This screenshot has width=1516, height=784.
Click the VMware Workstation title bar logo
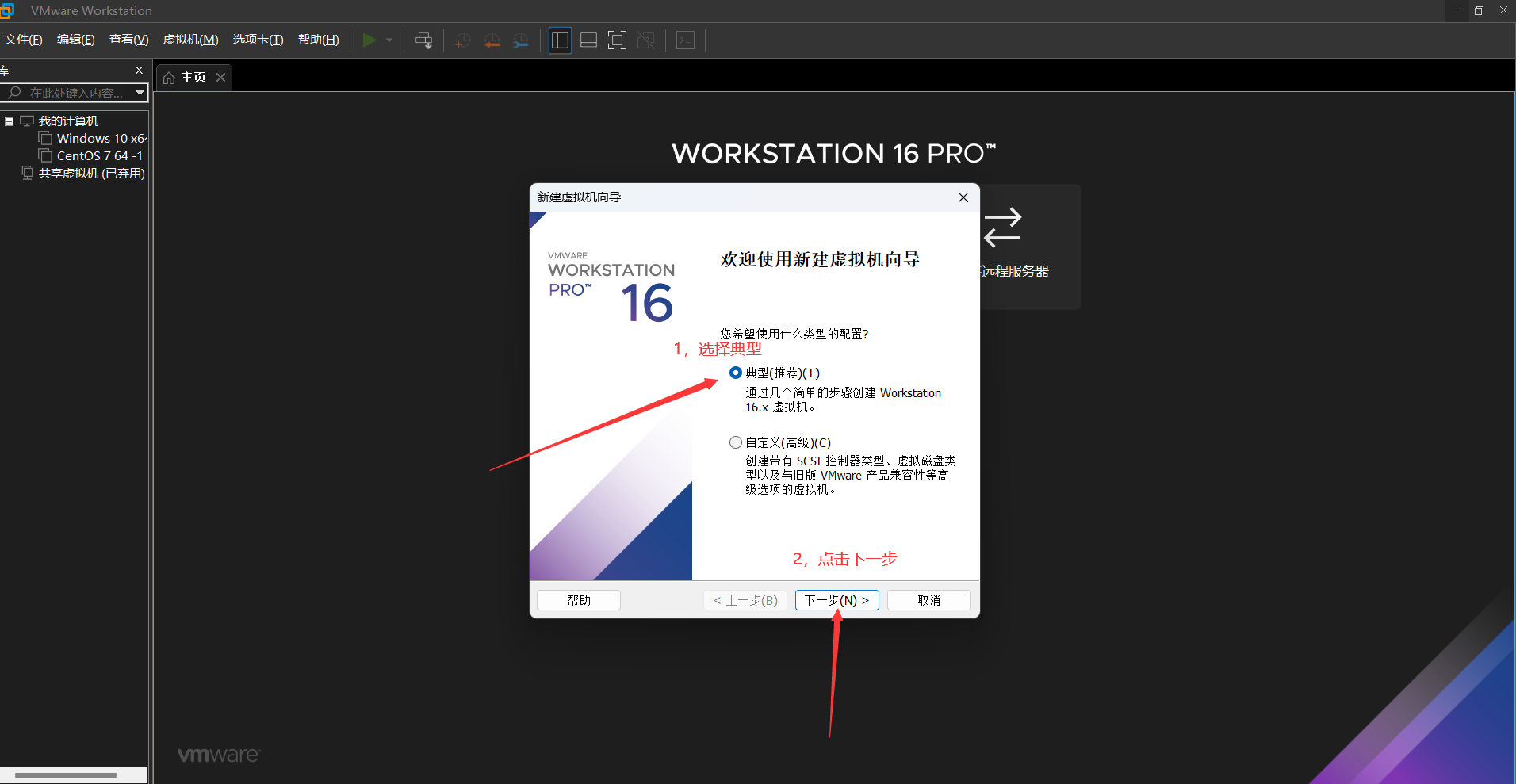click(x=7, y=10)
